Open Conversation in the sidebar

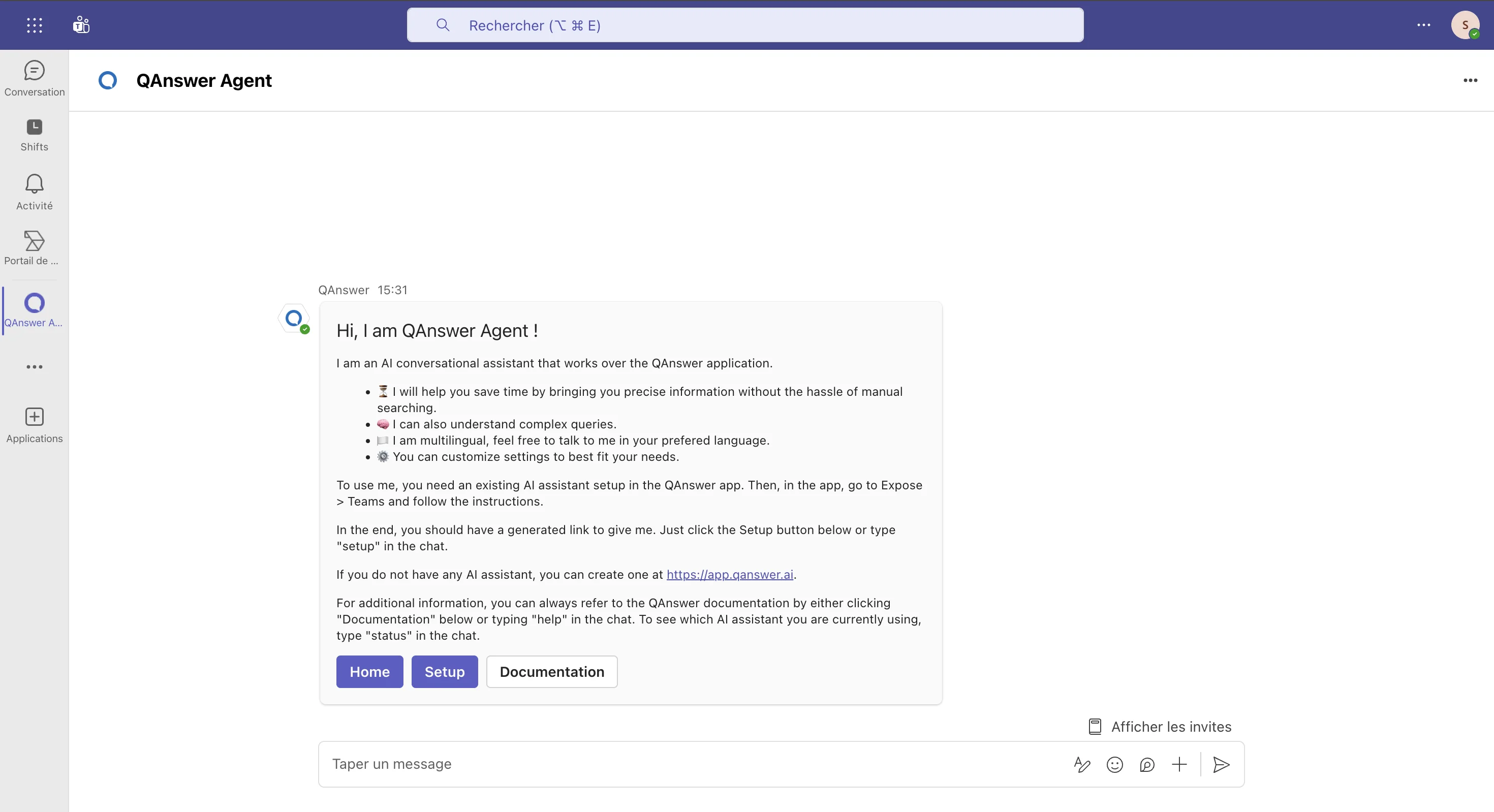pyautogui.click(x=34, y=78)
